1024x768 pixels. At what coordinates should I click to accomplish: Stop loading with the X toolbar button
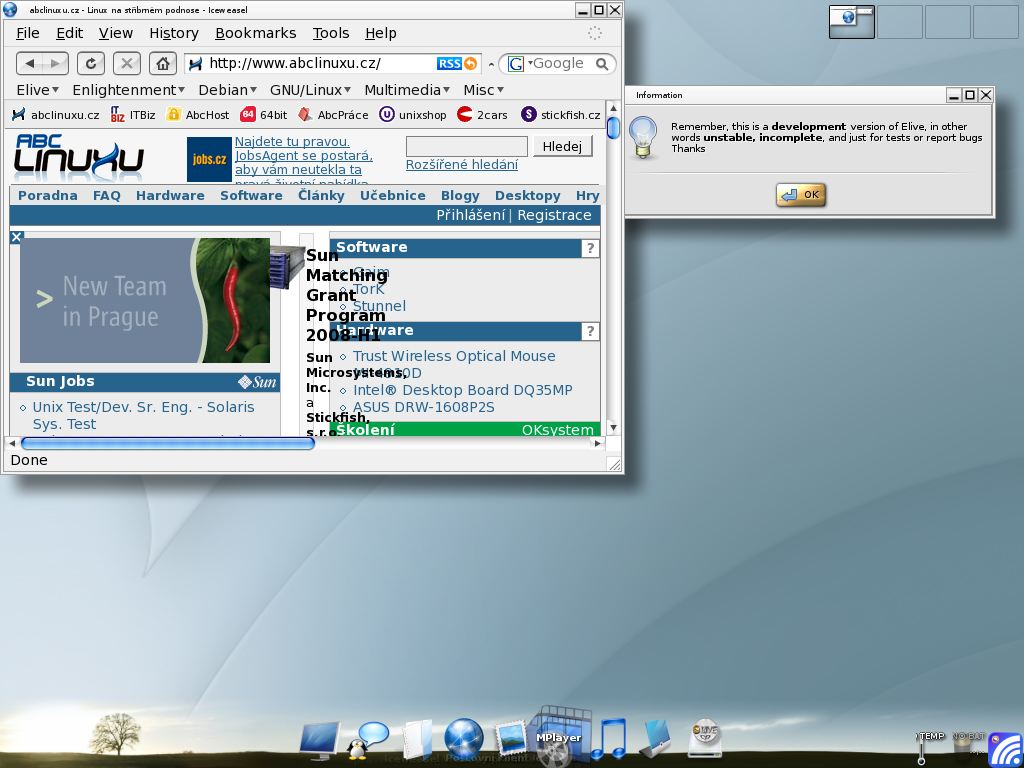click(x=127, y=63)
